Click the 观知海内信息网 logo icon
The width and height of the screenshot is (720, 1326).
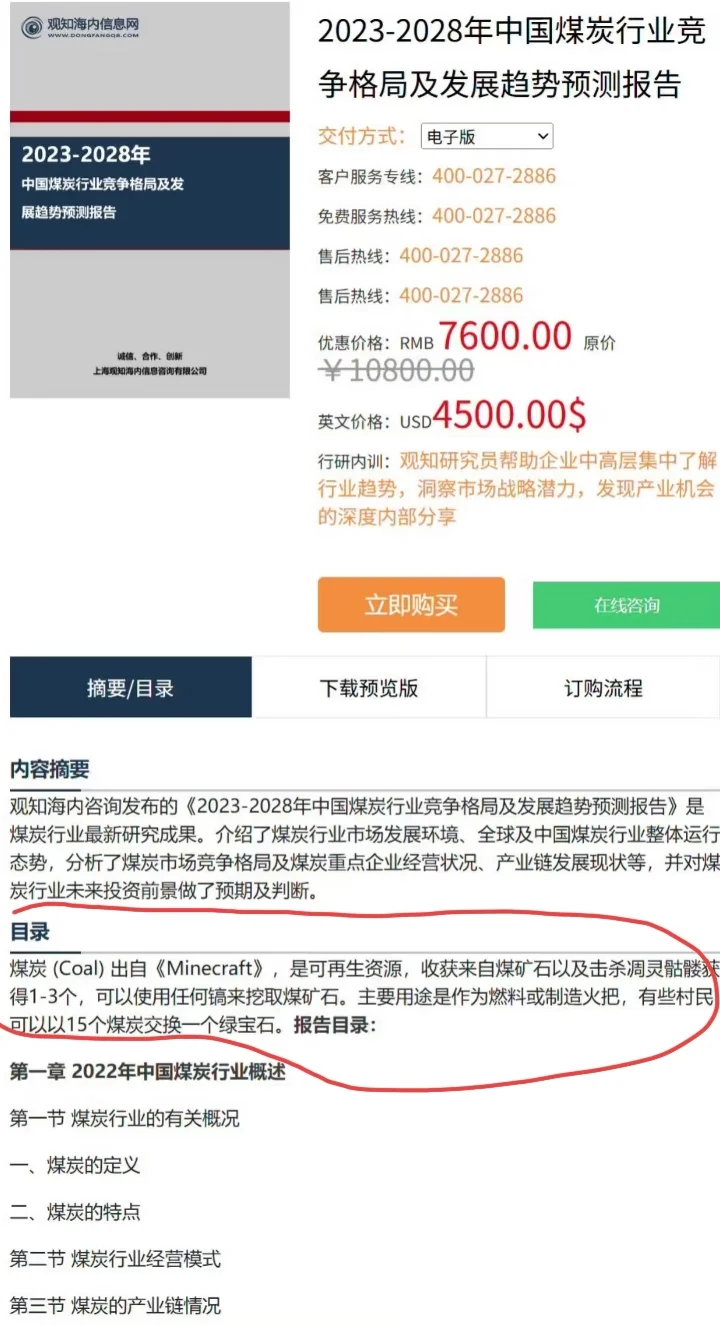pos(33,27)
